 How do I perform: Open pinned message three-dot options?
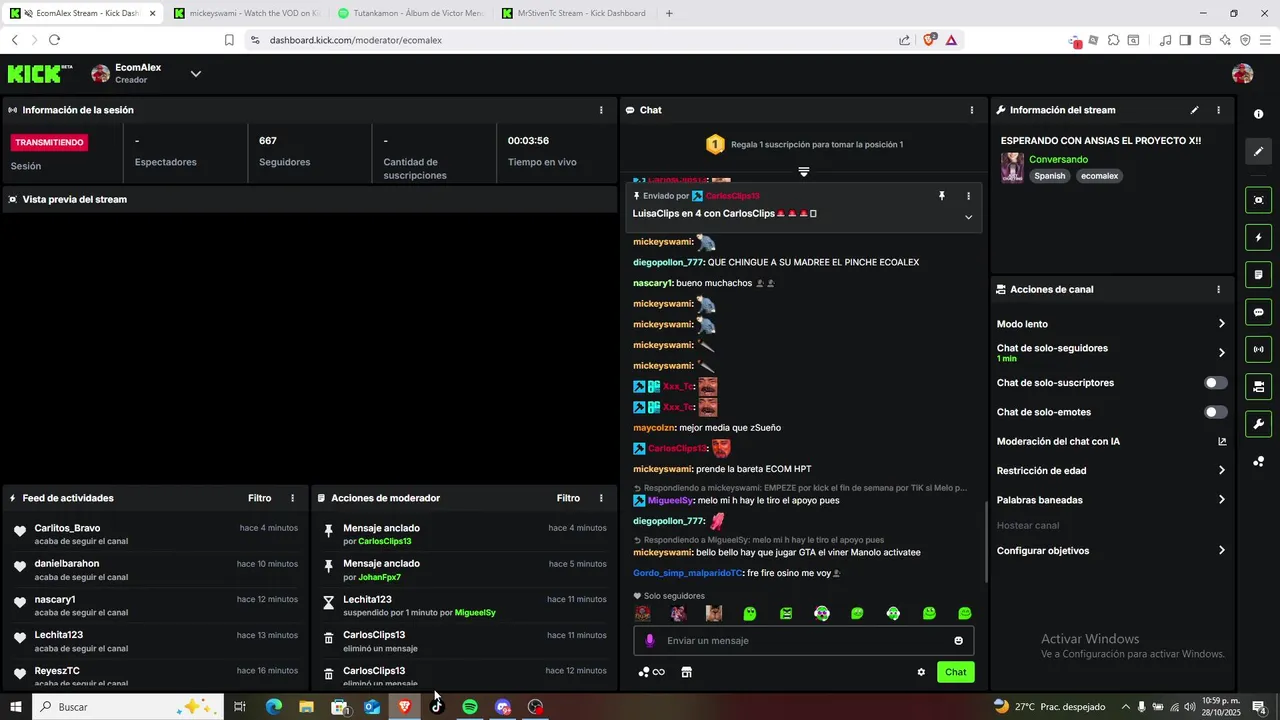968,196
